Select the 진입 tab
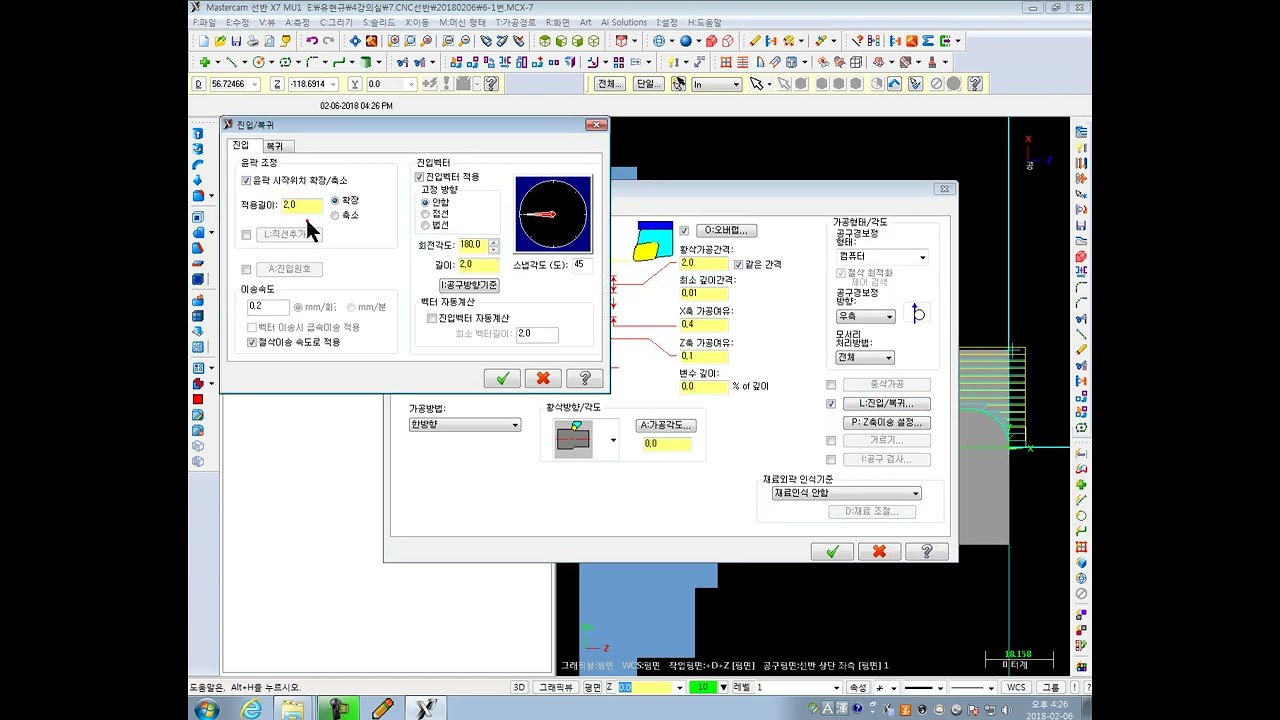 pos(241,145)
